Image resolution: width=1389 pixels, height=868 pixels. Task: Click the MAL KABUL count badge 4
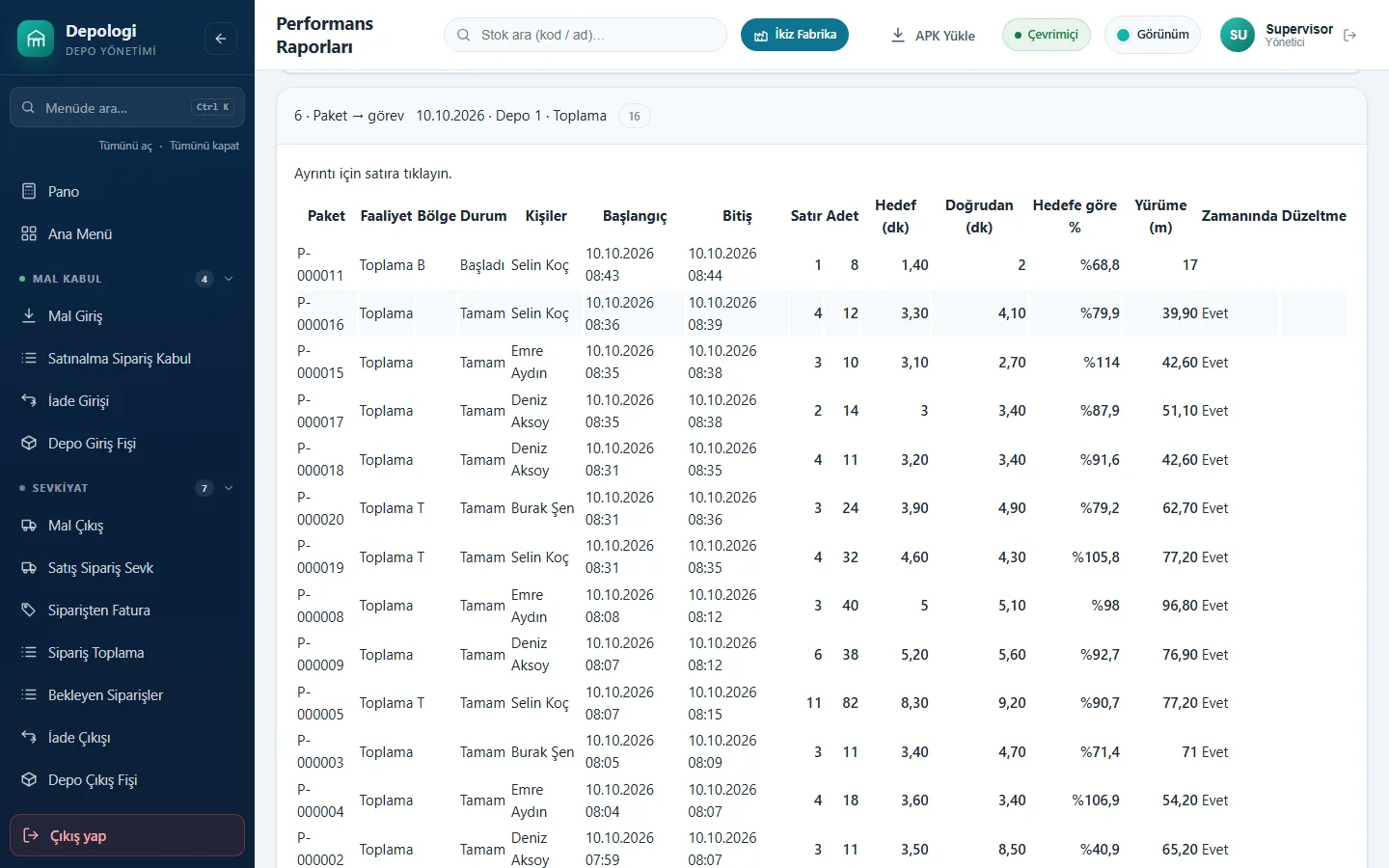(204, 279)
